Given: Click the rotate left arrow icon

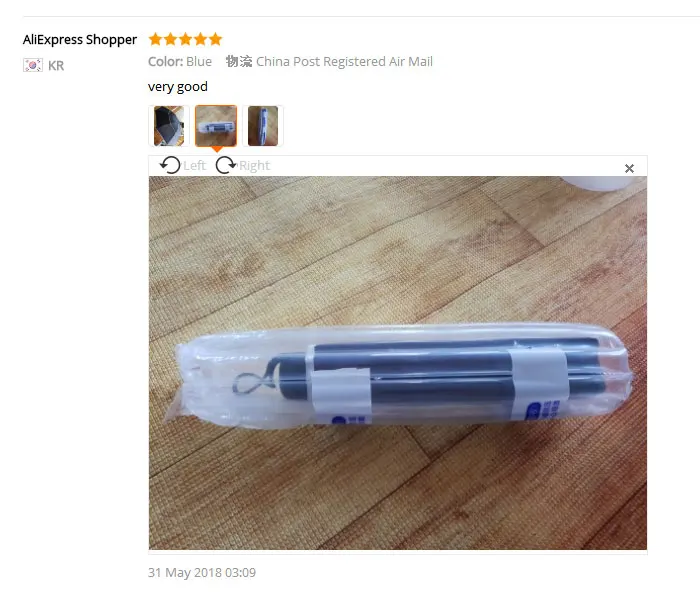Looking at the screenshot, I should tap(170, 165).
